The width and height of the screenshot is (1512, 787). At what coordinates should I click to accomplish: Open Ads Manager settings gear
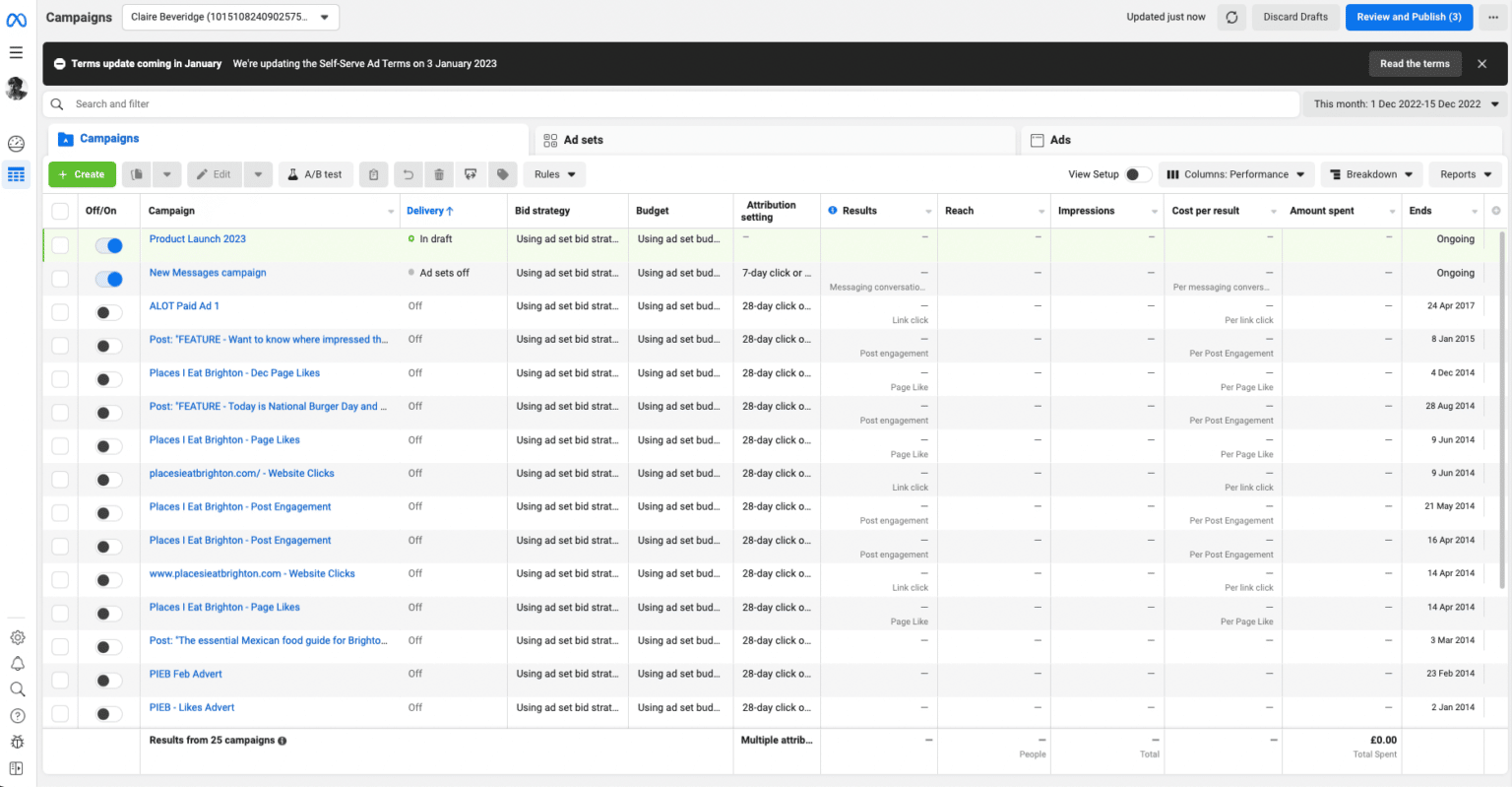tap(17, 637)
